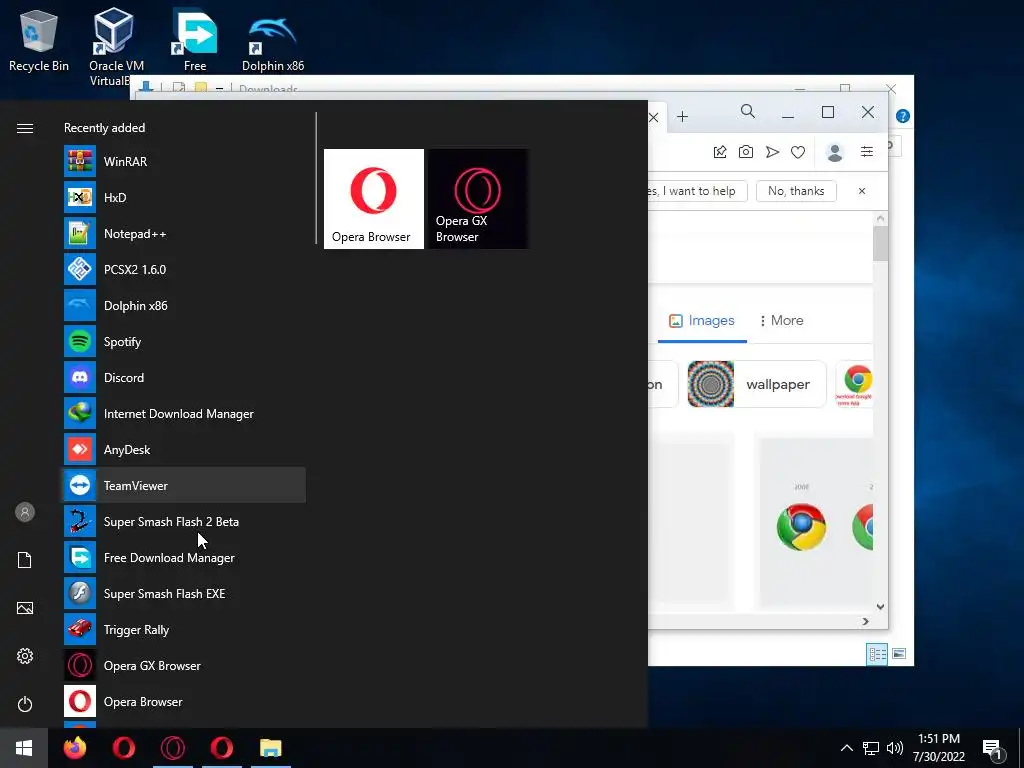Viewport: 1024px width, 768px height.
Task: Open Oracle VM VirtualBox desktop shortcut
Action: [x=114, y=46]
